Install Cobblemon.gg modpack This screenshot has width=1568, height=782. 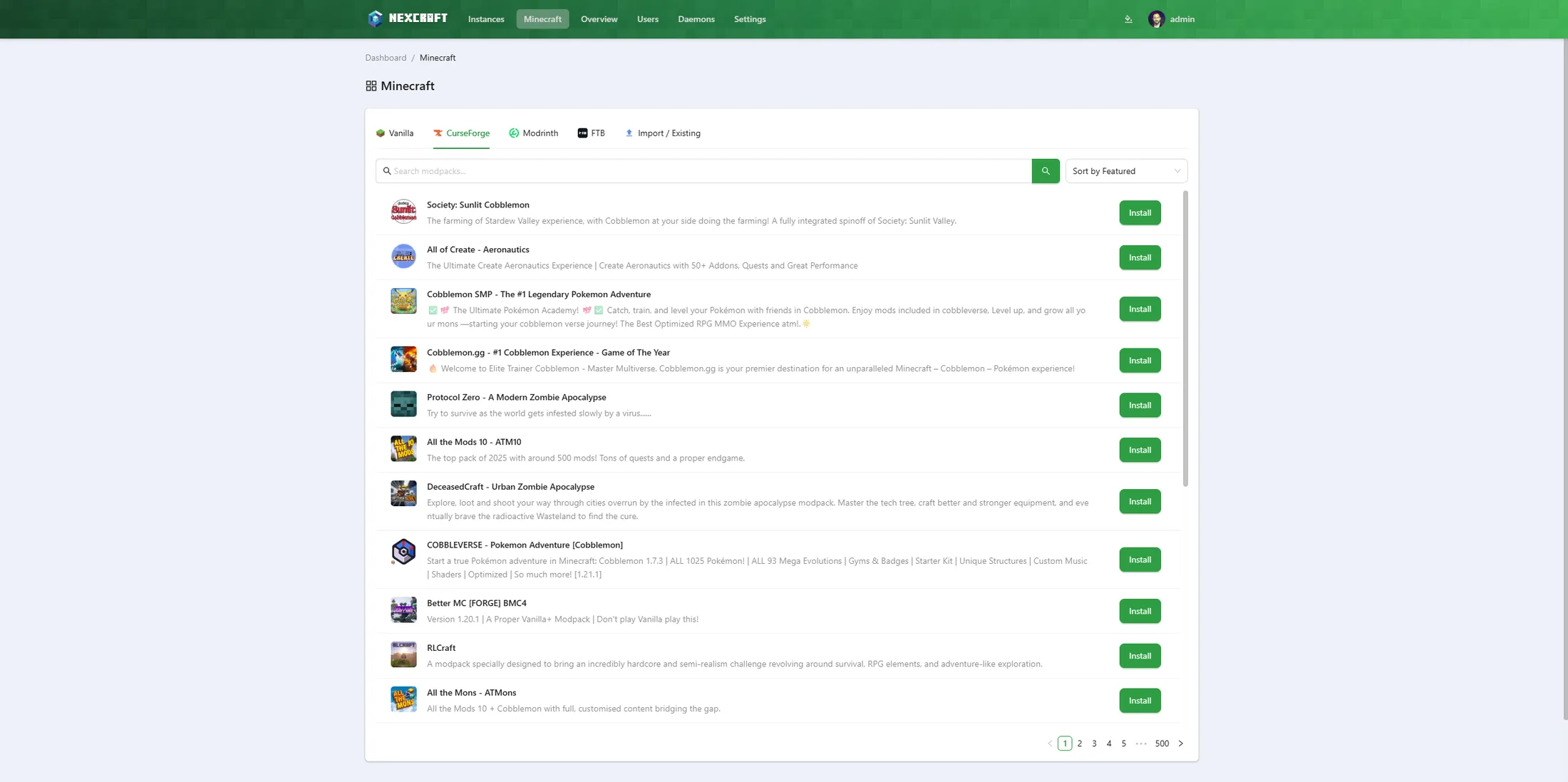1140,360
